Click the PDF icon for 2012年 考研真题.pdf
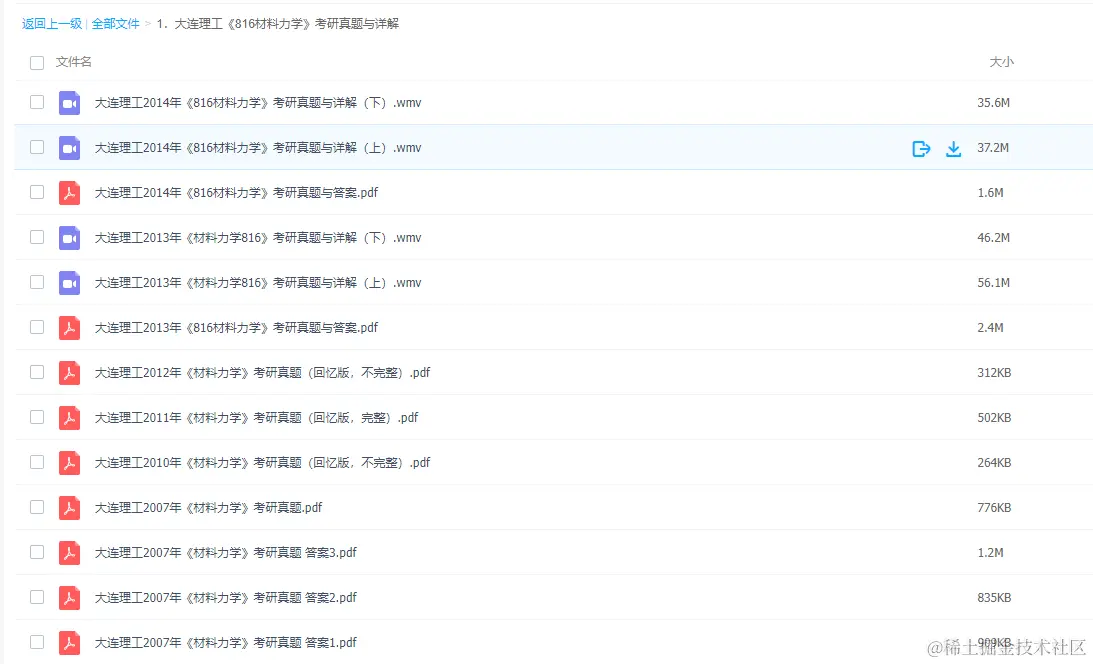This screenshot has width=1093, height=664. (x=69, y=373)
